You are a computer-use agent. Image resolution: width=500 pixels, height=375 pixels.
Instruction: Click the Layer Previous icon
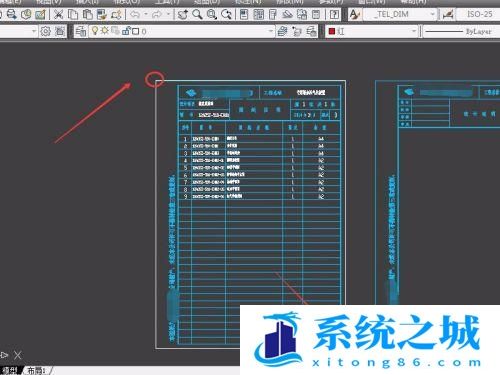point(297,31)
